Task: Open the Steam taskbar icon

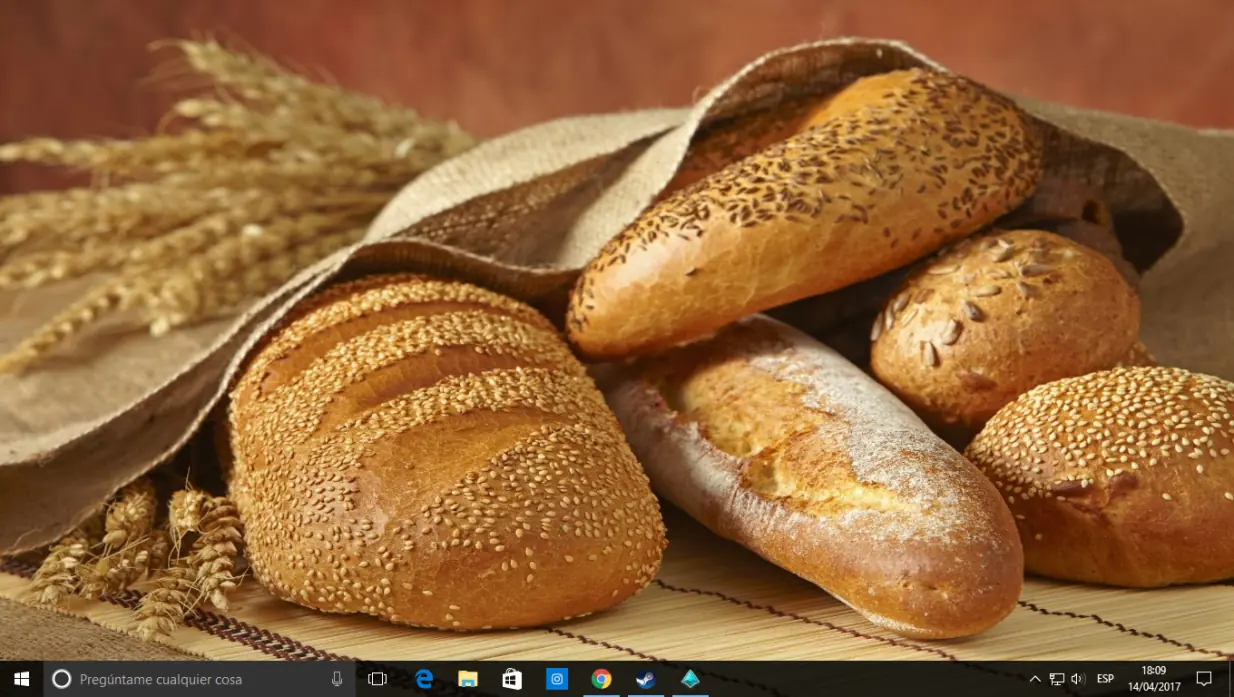Action: coord(646,679)
